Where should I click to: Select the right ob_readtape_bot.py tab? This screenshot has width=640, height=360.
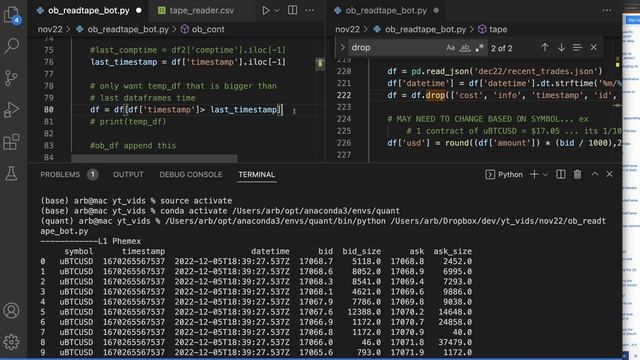[386, 11]
